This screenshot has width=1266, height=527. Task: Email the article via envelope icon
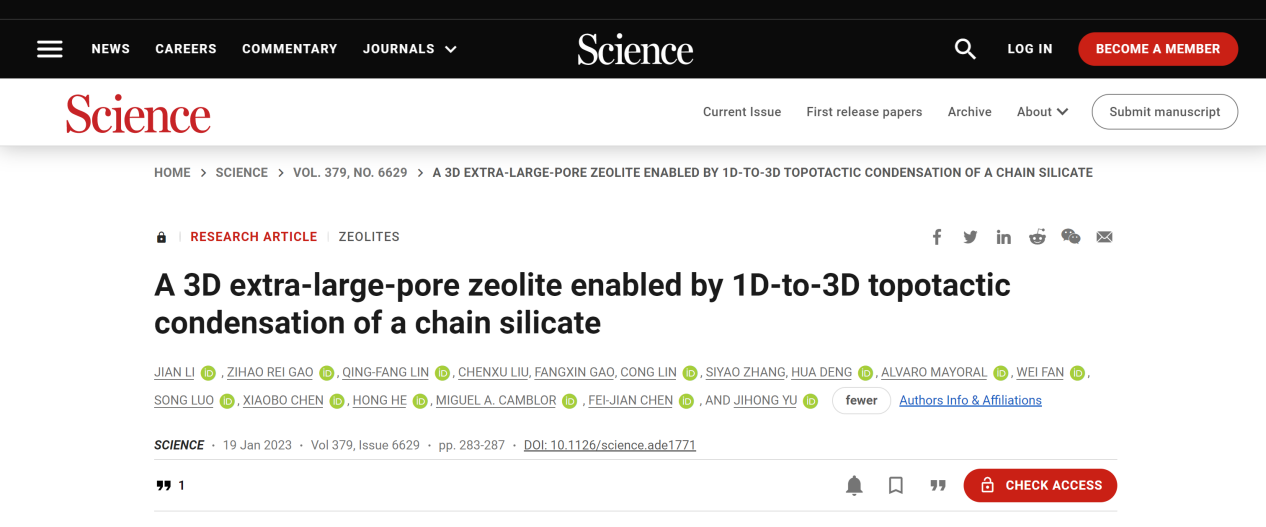click(1104, 237)
